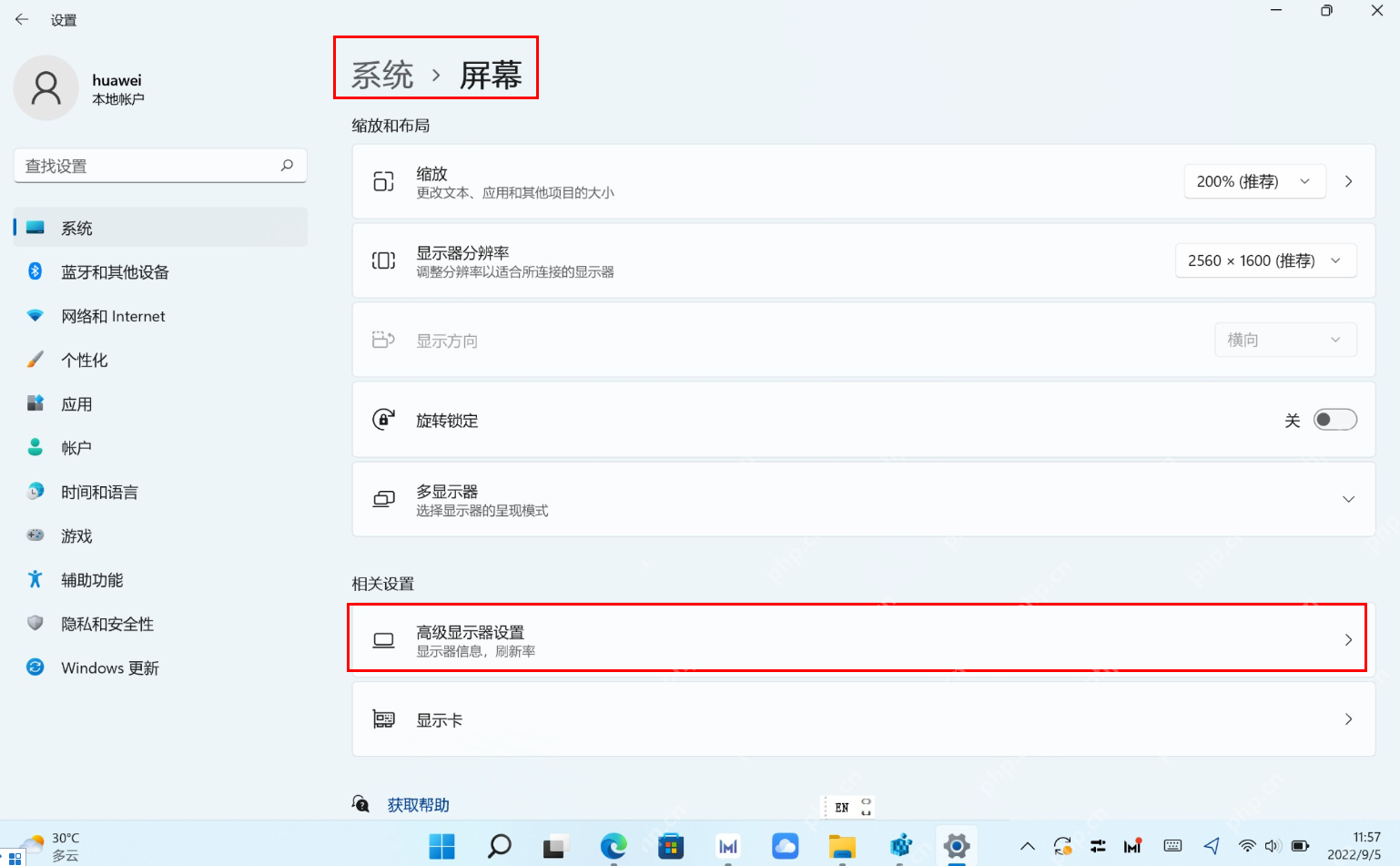This screenshot has width=1400, height=866.
Task: Select Network and Internet
Action: point(160,316)
